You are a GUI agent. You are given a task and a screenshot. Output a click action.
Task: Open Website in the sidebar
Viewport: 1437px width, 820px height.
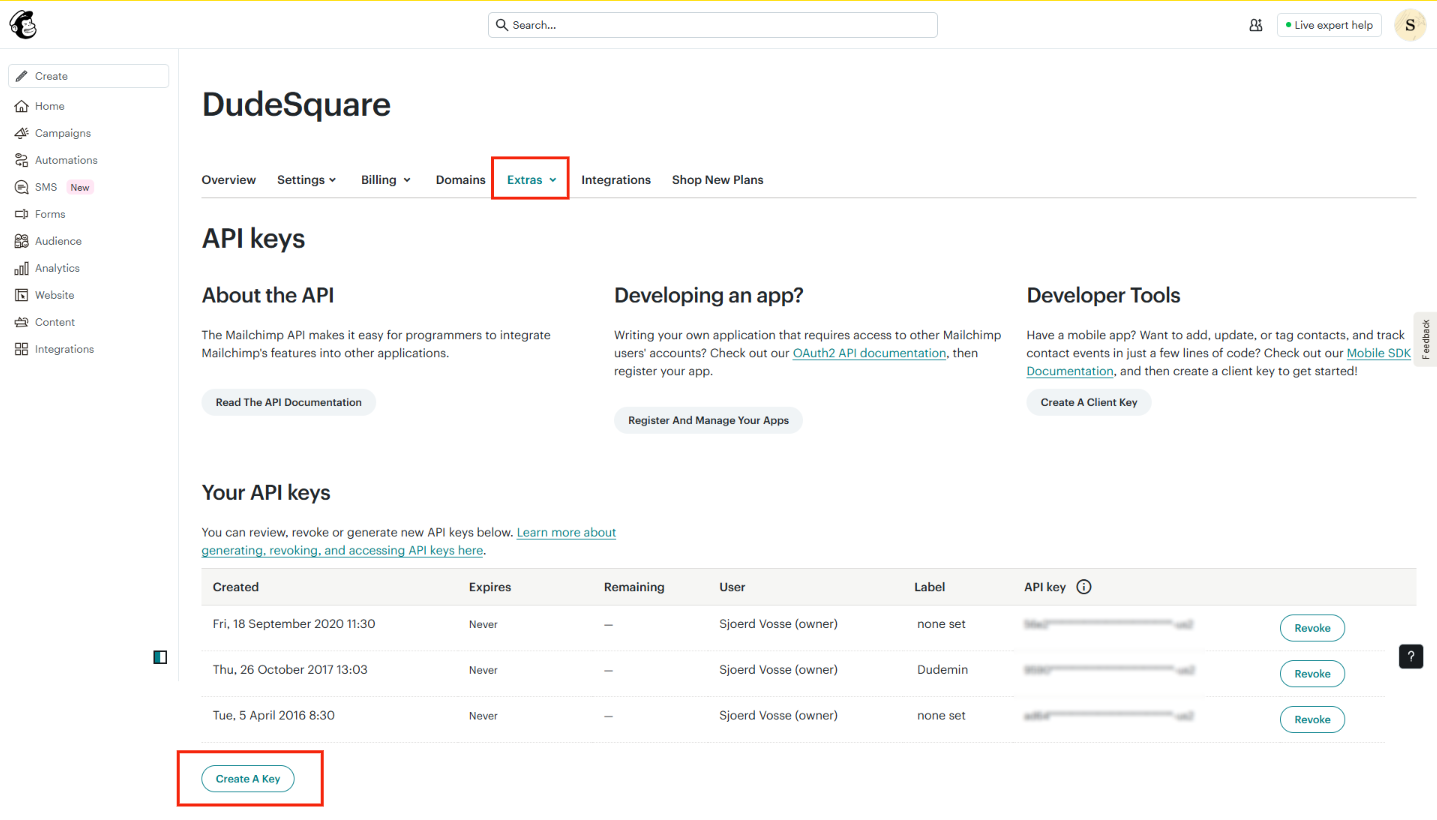coord(54,295)
